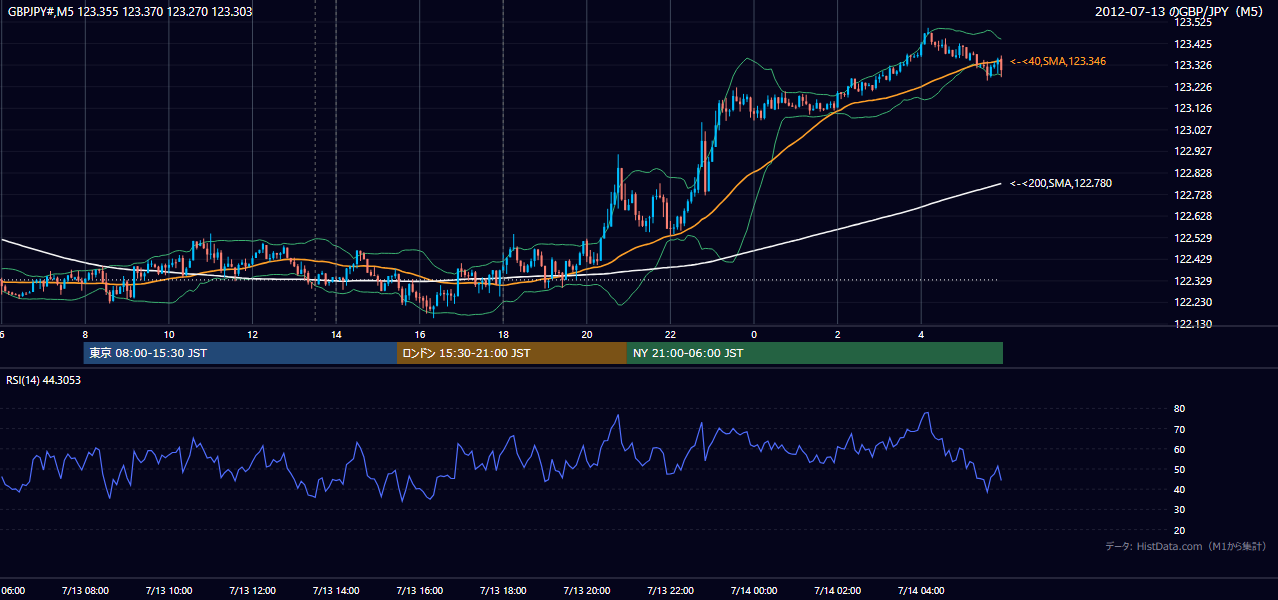Click price axis value 123.326
The width and height of the screenshot is (1278, 600).
point(1192,65)
